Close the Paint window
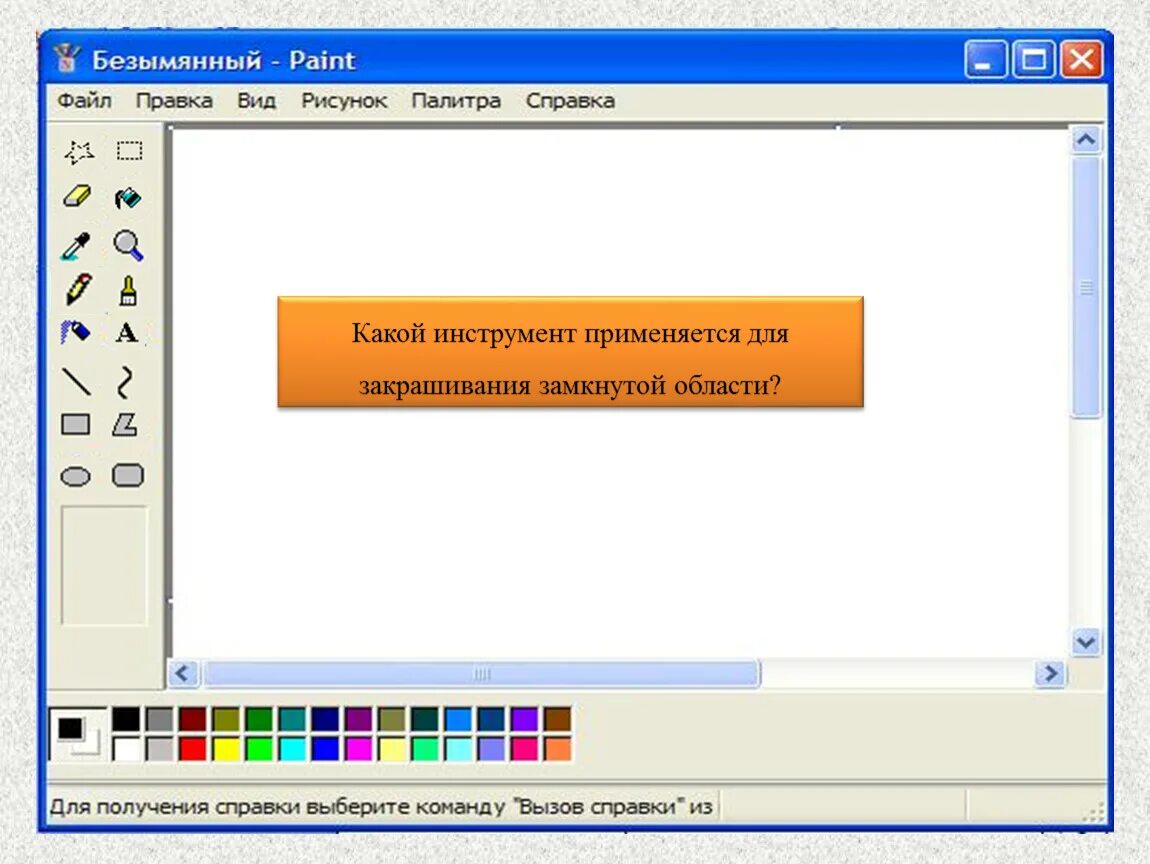 click(x=1082, y=59)
